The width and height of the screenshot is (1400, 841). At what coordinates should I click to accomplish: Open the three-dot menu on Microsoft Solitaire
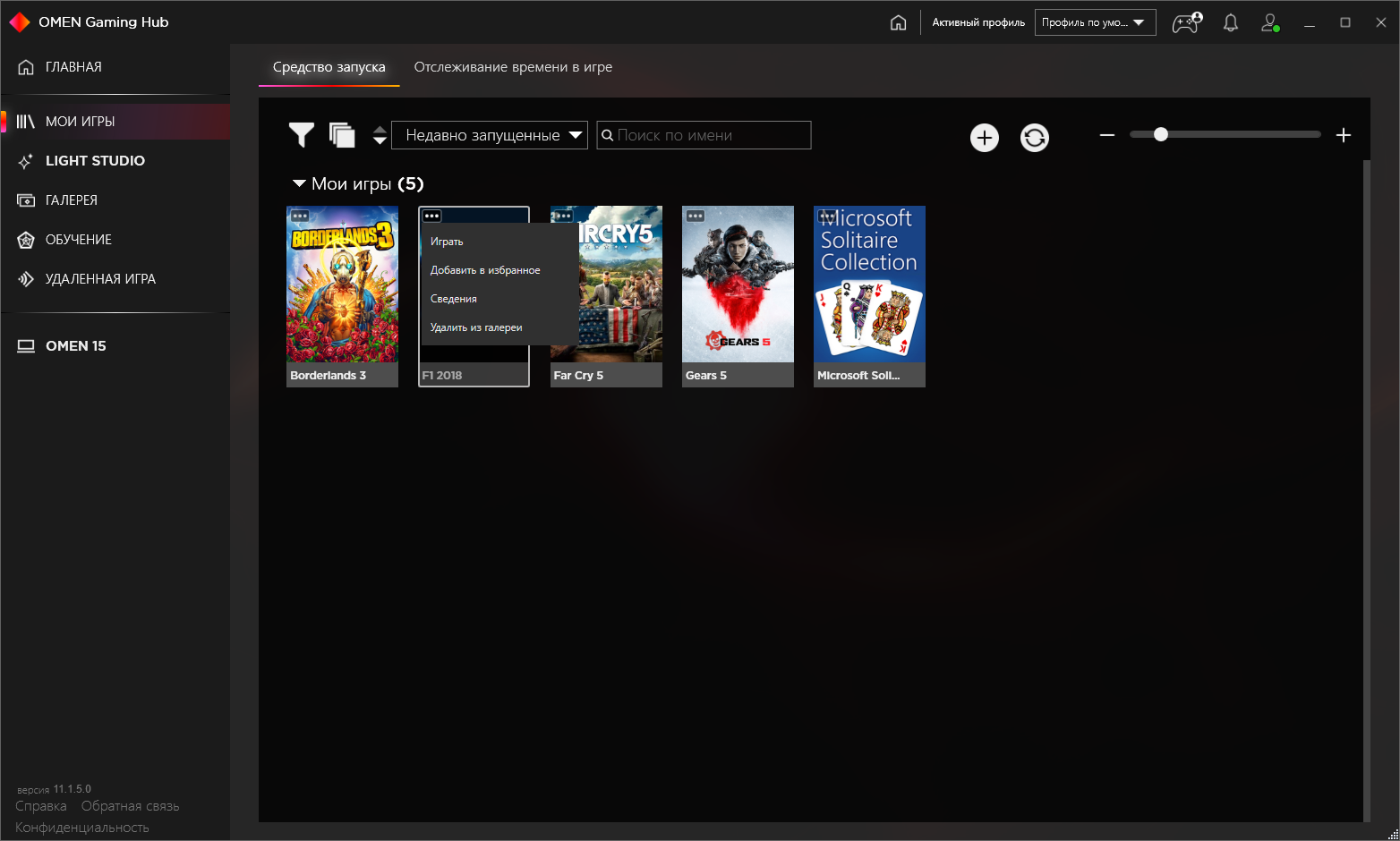827,216
